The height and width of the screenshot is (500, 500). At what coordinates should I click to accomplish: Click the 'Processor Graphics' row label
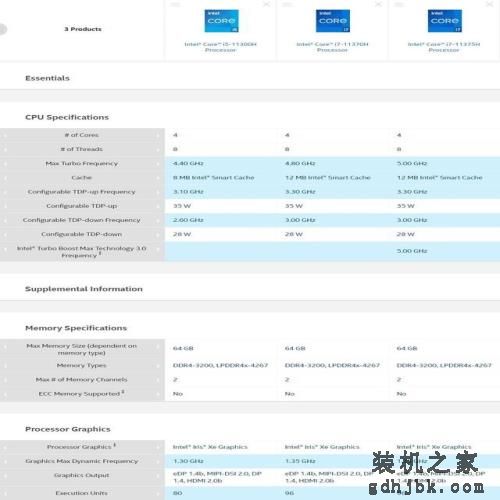[82, 446]
